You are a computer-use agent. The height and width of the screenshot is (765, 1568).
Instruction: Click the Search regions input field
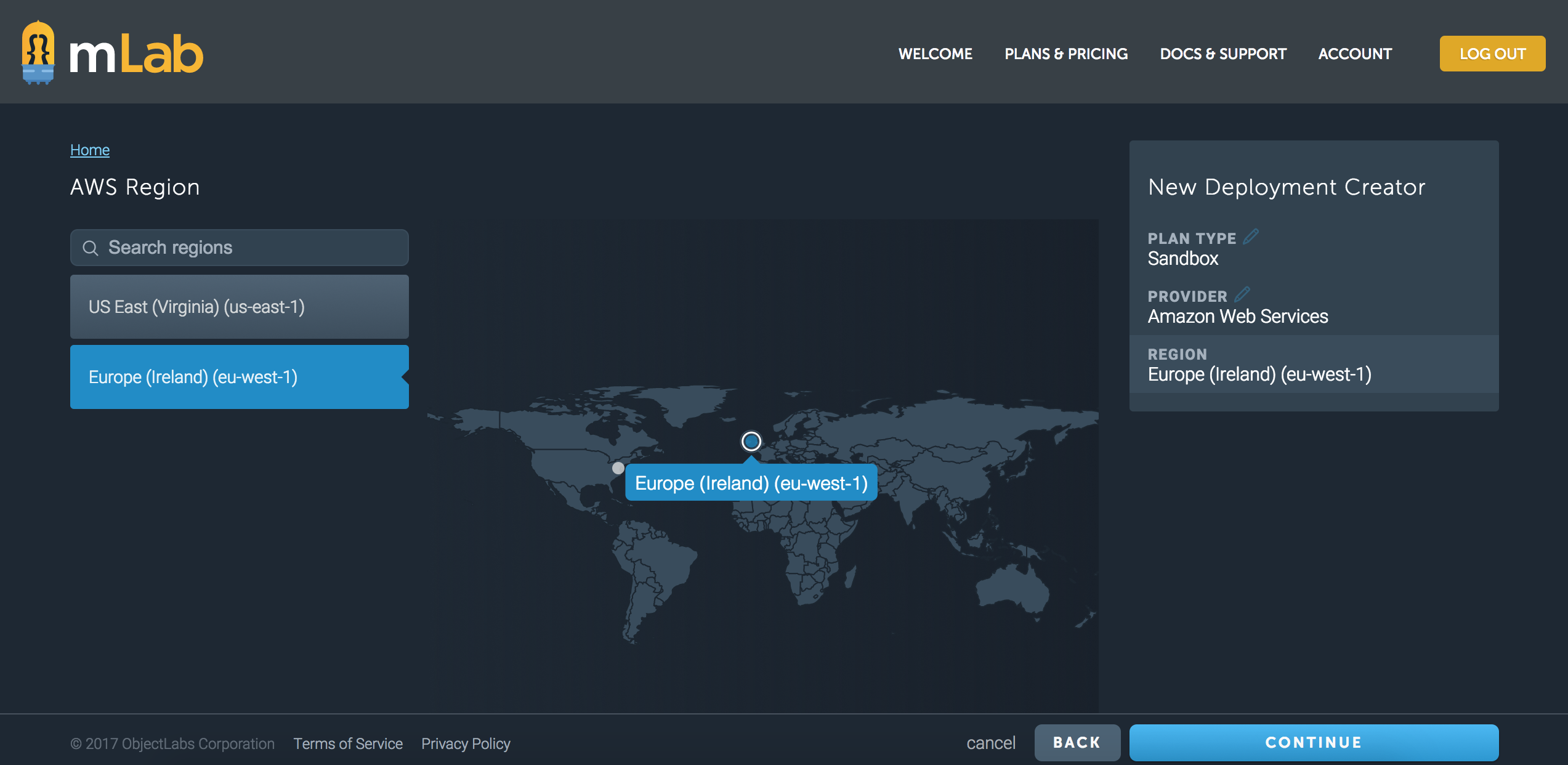(x=239, y=247)
